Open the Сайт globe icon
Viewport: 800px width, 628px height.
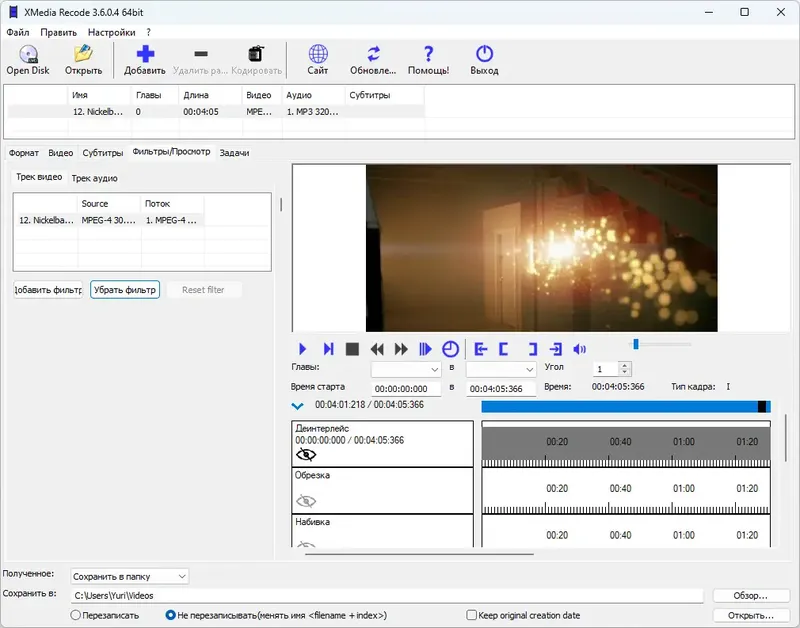(318, 55)
